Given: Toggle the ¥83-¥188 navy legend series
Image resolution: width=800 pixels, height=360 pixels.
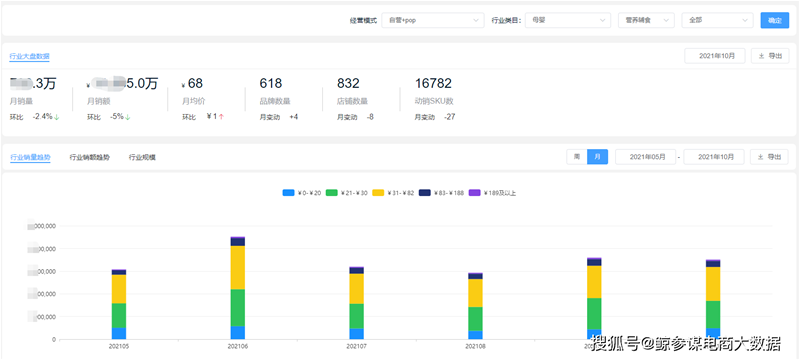Looking at the screenshot, I should [x=441, y=193].
